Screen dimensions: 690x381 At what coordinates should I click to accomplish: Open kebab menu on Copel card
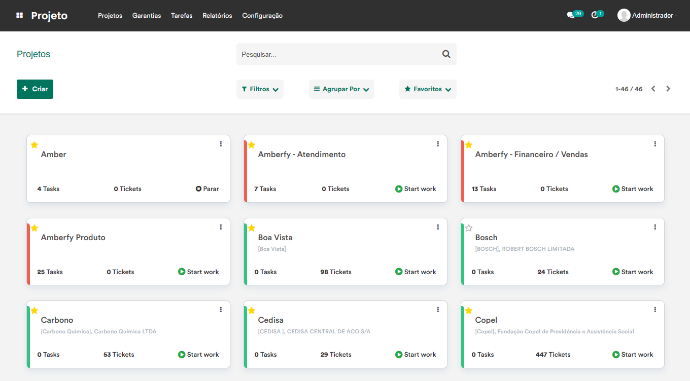[655, 310]
